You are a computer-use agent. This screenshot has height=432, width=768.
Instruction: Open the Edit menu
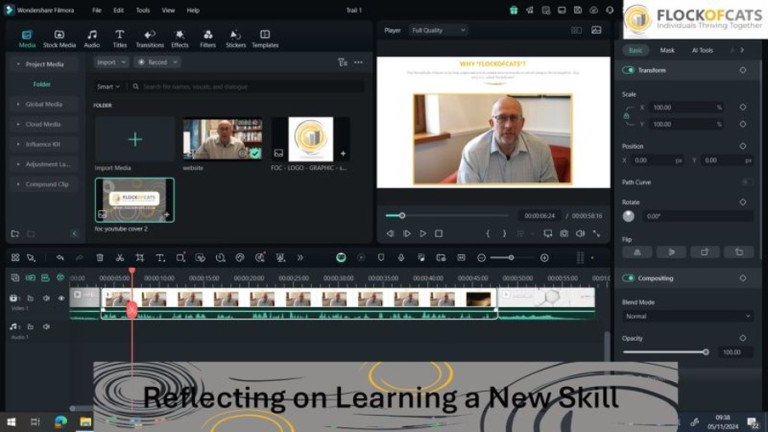coord(119,10)
